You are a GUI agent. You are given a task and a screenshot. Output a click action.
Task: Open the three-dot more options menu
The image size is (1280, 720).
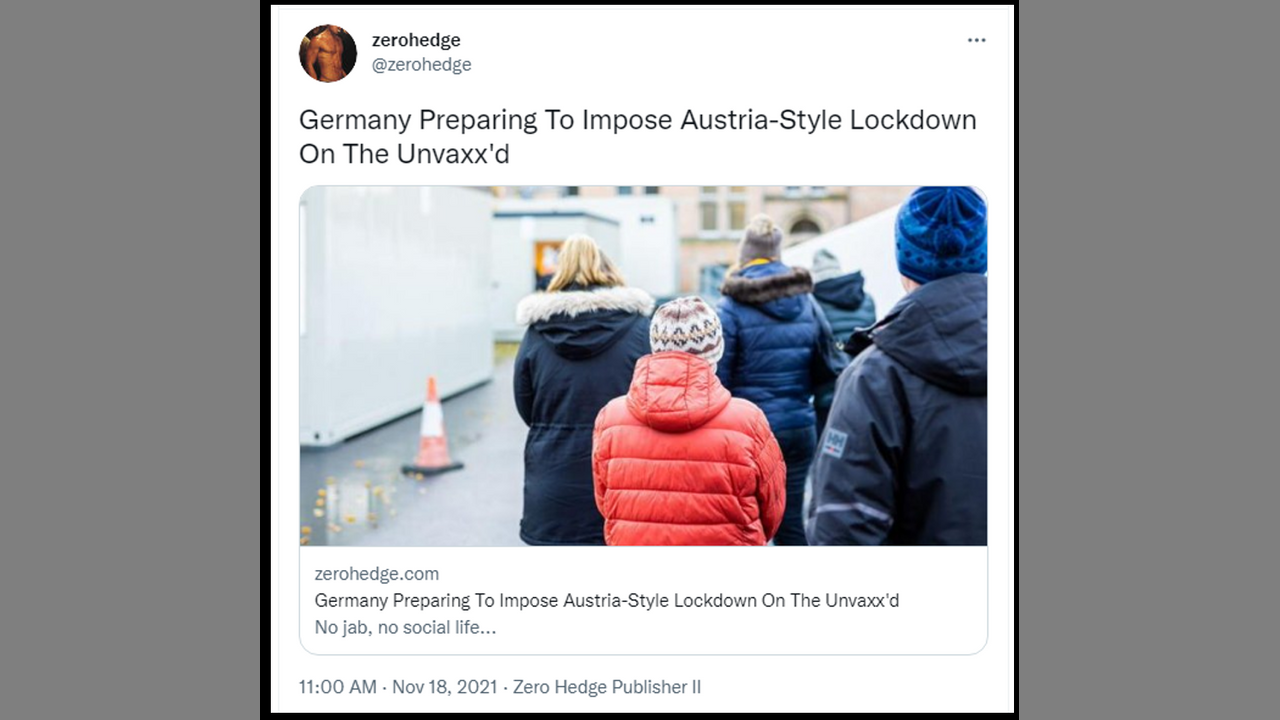point(976,40)
